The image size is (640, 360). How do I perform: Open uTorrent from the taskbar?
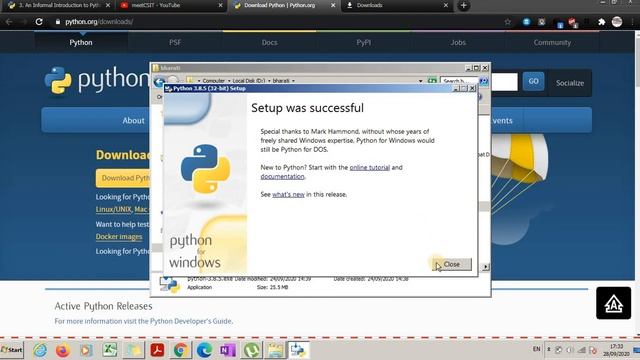(x=251, y=350)
